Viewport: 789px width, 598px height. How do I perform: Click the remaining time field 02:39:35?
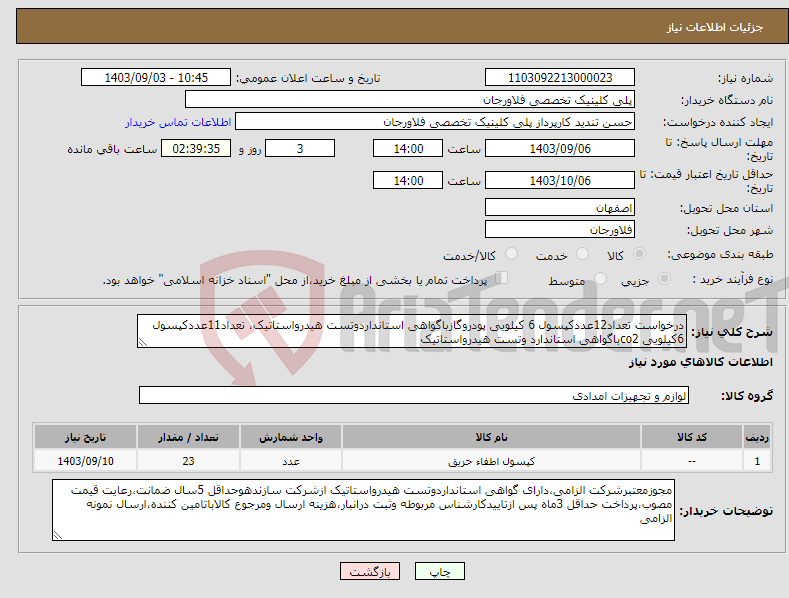(x=196, y=148)
